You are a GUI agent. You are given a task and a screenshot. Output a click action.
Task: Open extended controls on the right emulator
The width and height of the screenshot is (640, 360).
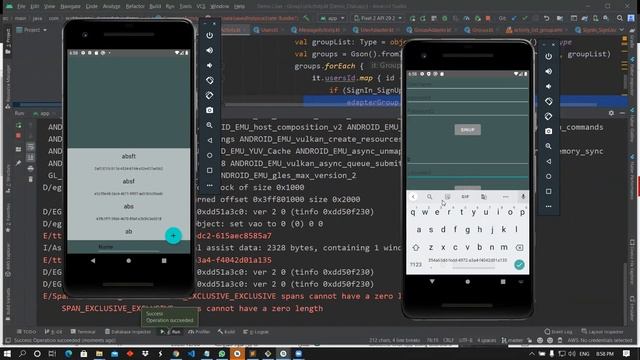click(549, 206)
